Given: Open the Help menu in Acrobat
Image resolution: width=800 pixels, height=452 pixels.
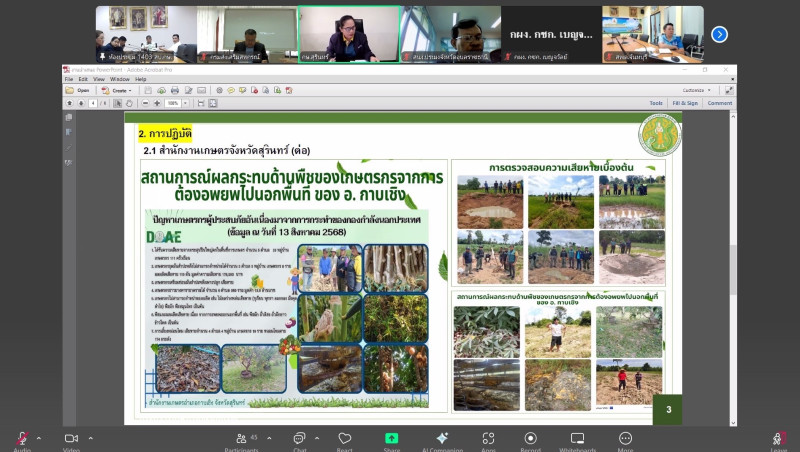Looking at the screenshot, I should coord(141,79).
